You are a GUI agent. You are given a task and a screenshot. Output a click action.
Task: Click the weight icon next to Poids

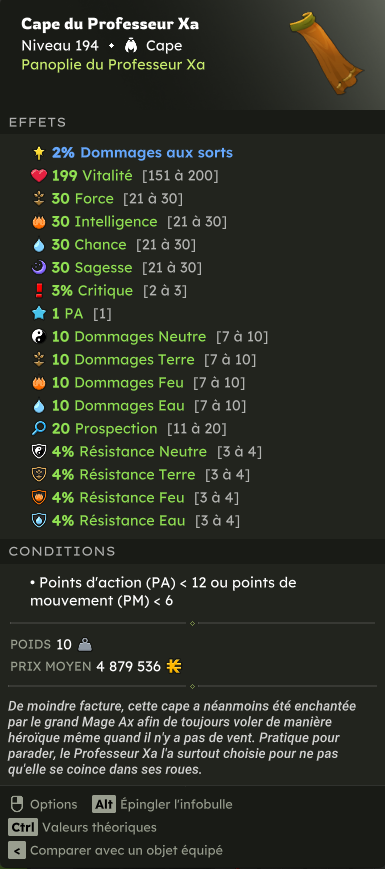[85, 645]
